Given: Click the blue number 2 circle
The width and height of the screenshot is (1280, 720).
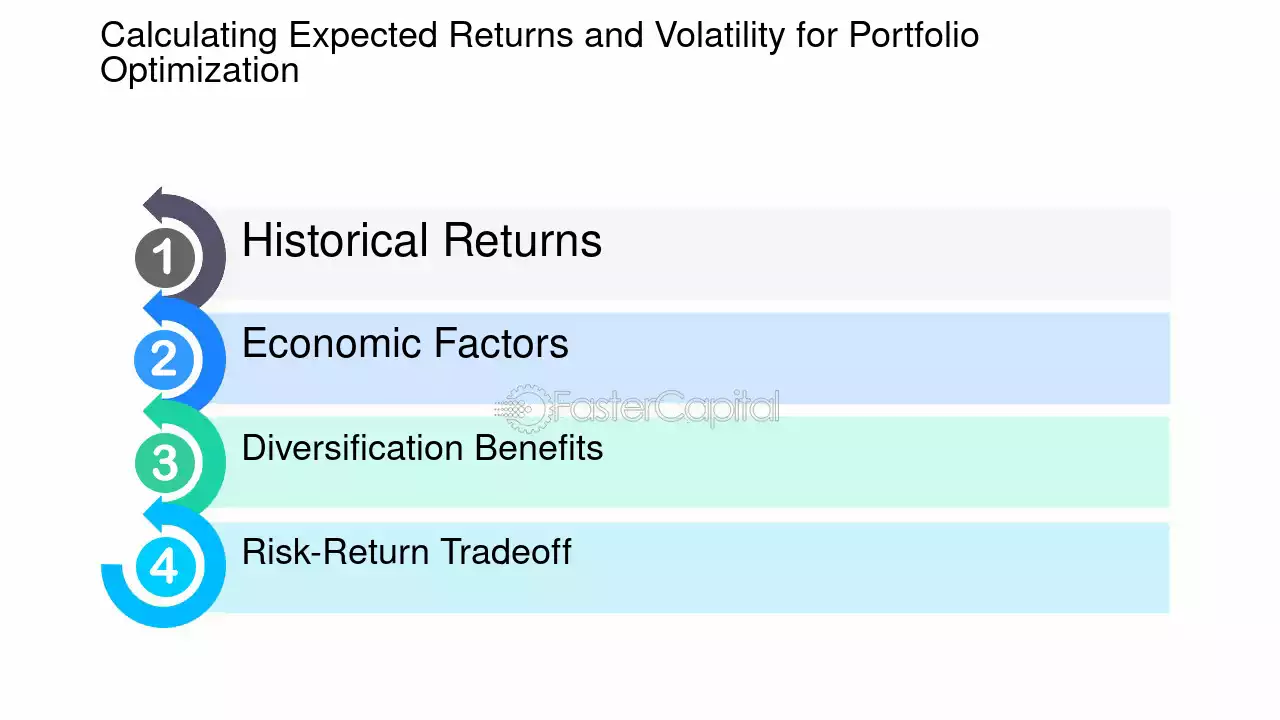Looking at the screenshot, I should [164, 360].
